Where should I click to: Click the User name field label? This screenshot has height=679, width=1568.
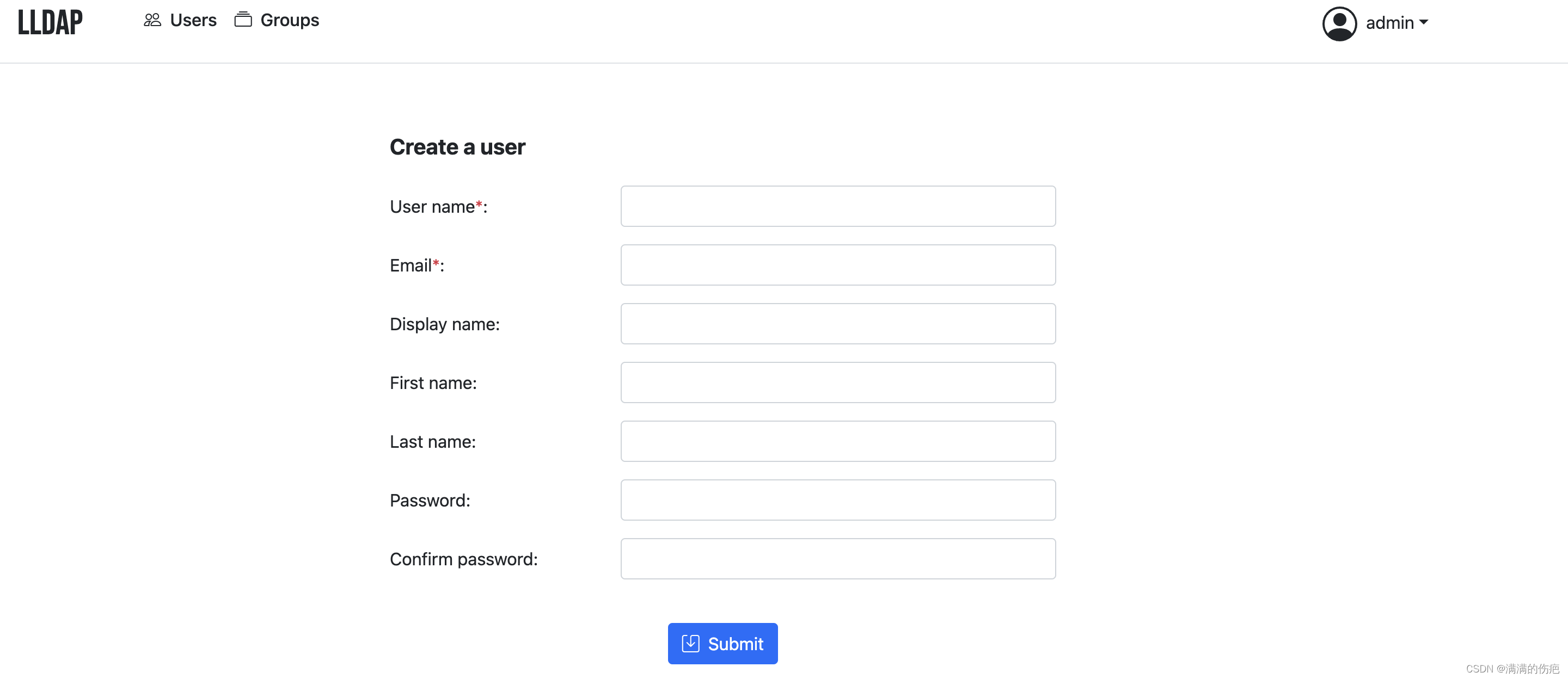(432, 206)
